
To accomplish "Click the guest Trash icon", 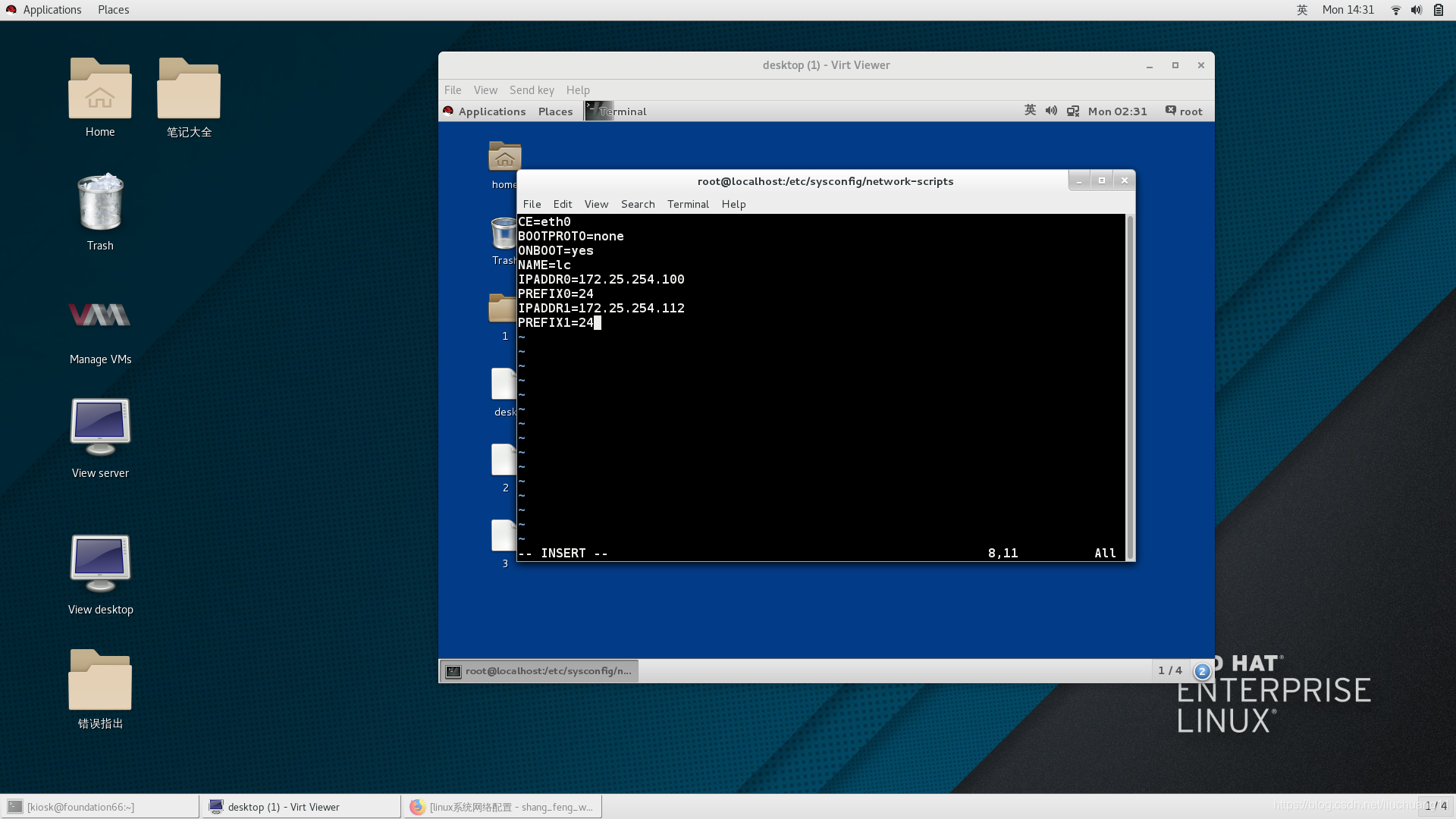I will click(x=504, y=234).
